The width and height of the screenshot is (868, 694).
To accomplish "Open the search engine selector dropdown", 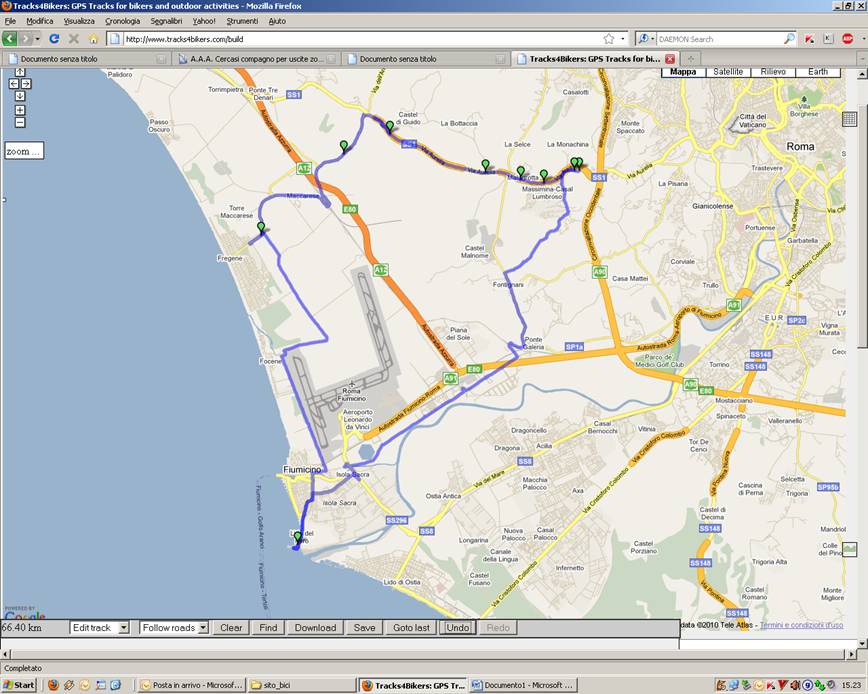I will (x=645, y=39).
